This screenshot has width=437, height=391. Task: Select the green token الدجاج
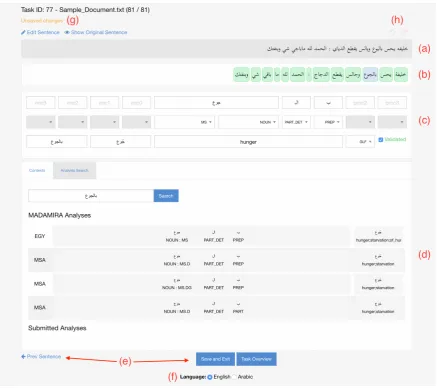pyautogui.click(x=321, y=75)
